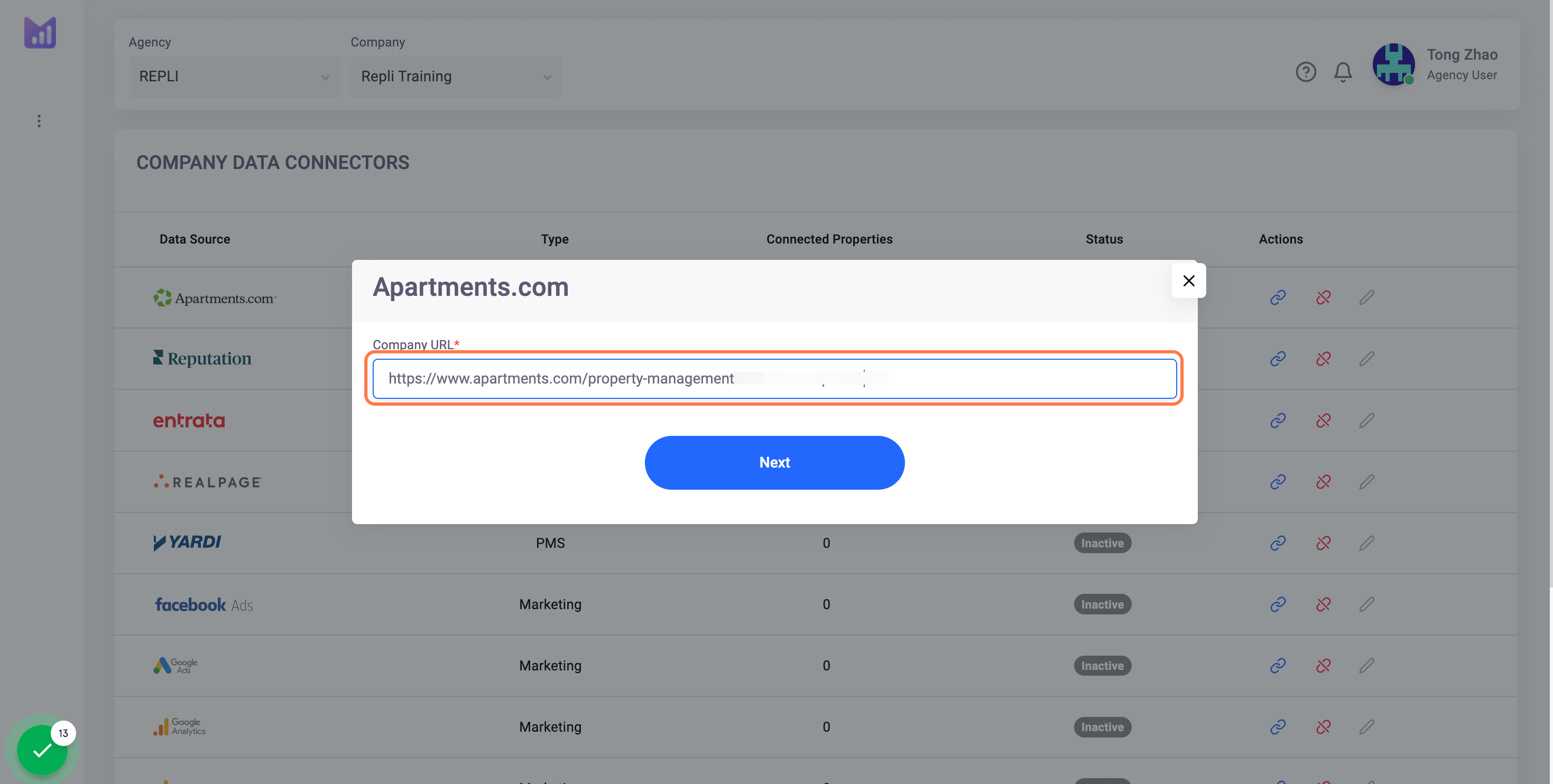
Task: Click the disconnect icon for Yardi row
Action: tap(1323, 544)
